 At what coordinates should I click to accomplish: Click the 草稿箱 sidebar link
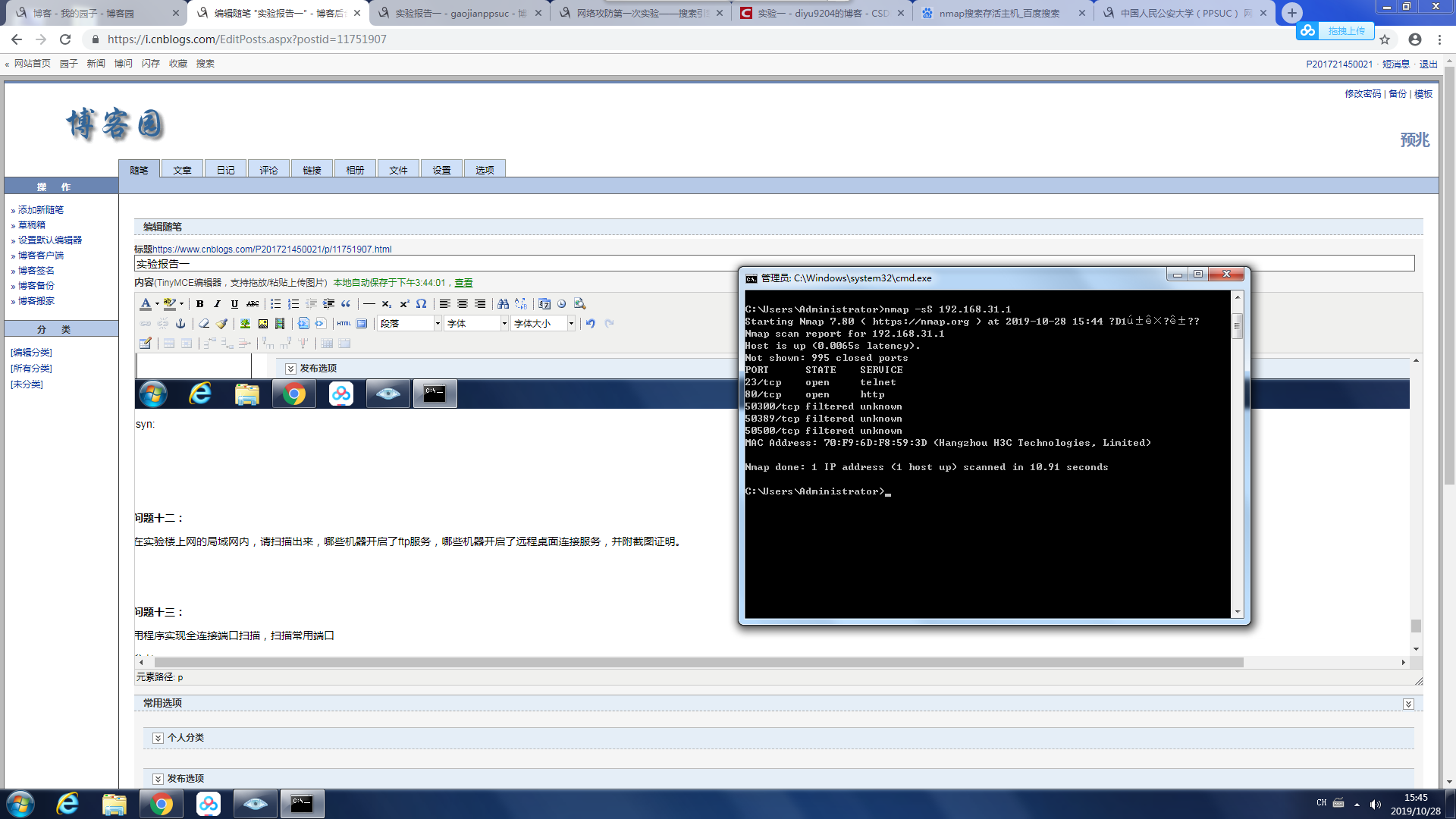click(x=31, y=225)
